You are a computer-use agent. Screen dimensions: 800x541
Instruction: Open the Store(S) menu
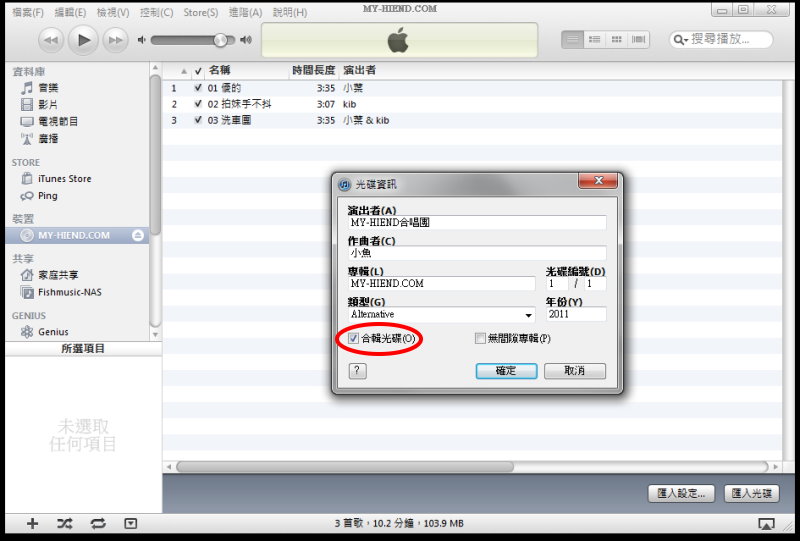(200, 12)
